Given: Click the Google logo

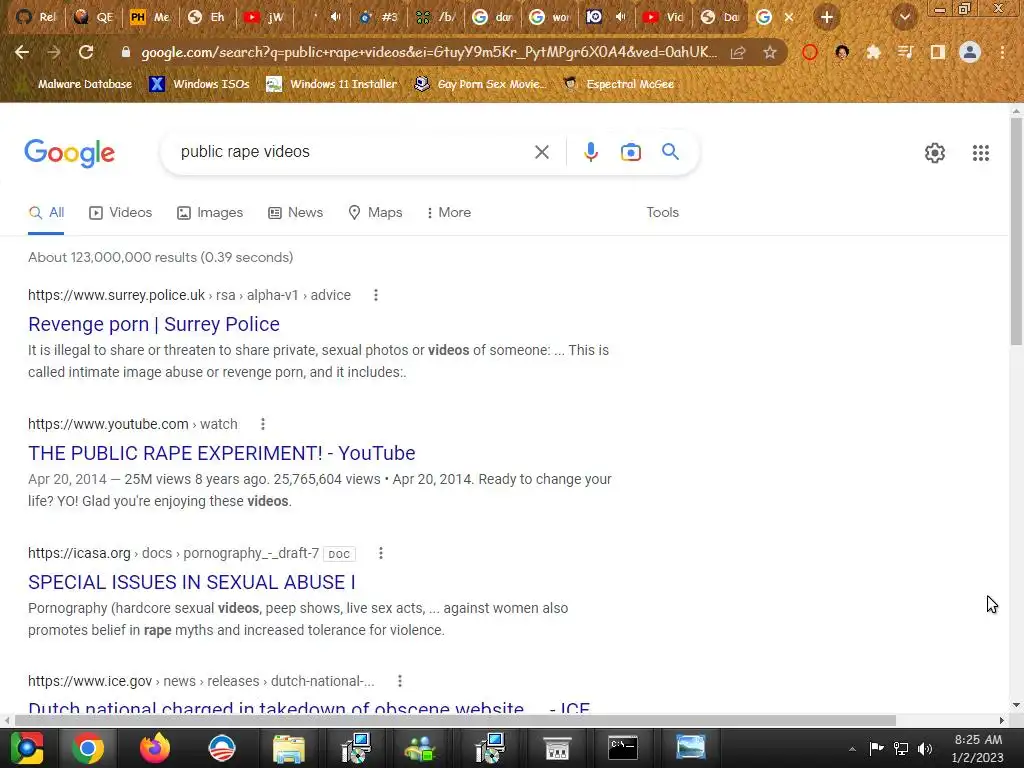Looking at the screenshot, I should [x=70, y=153].
